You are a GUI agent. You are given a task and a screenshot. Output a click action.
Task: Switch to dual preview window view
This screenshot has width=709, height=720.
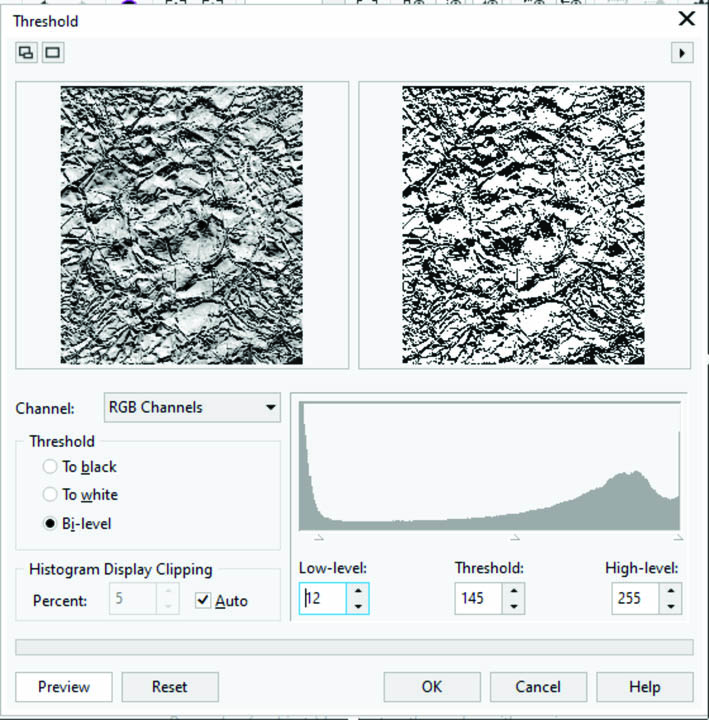[x=26, y=52]
